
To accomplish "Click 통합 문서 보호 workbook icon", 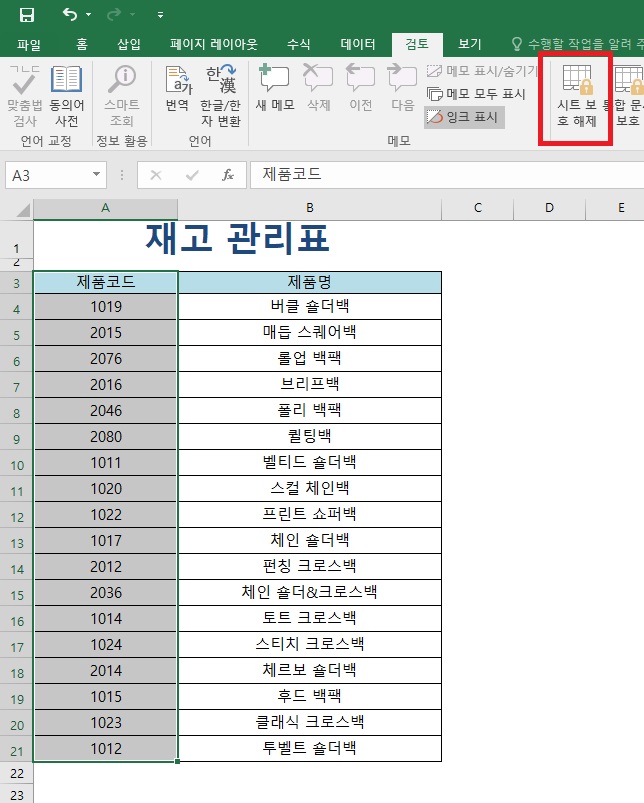I will 628,96.
